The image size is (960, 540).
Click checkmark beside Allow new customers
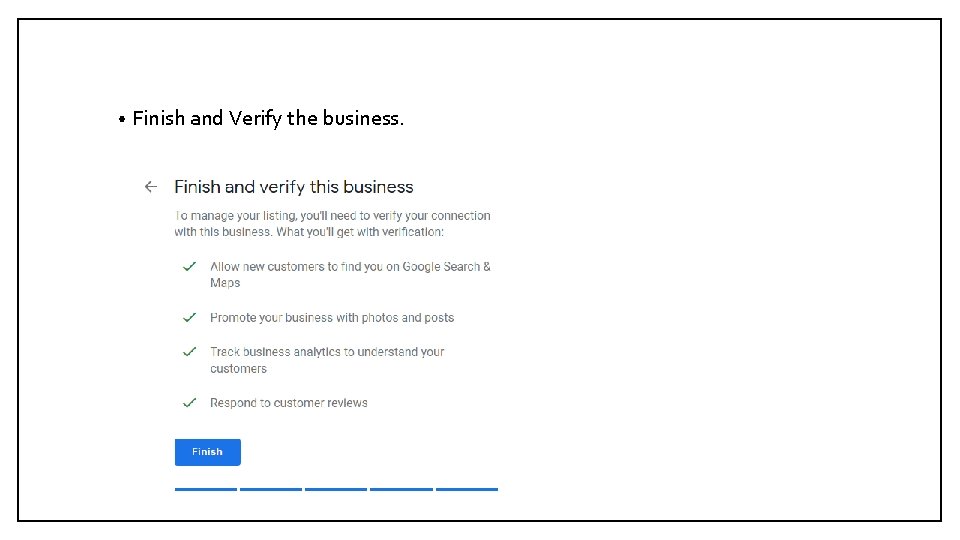pos(189,267)
